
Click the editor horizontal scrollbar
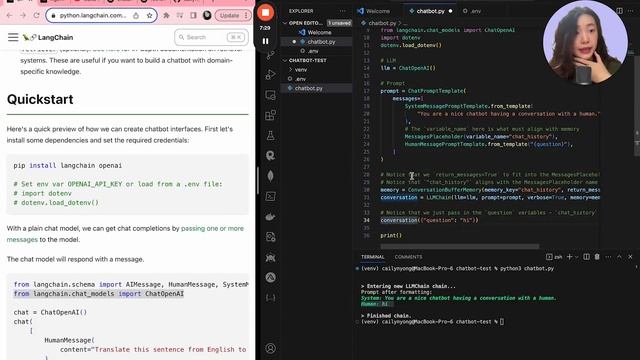click(460, 247)
